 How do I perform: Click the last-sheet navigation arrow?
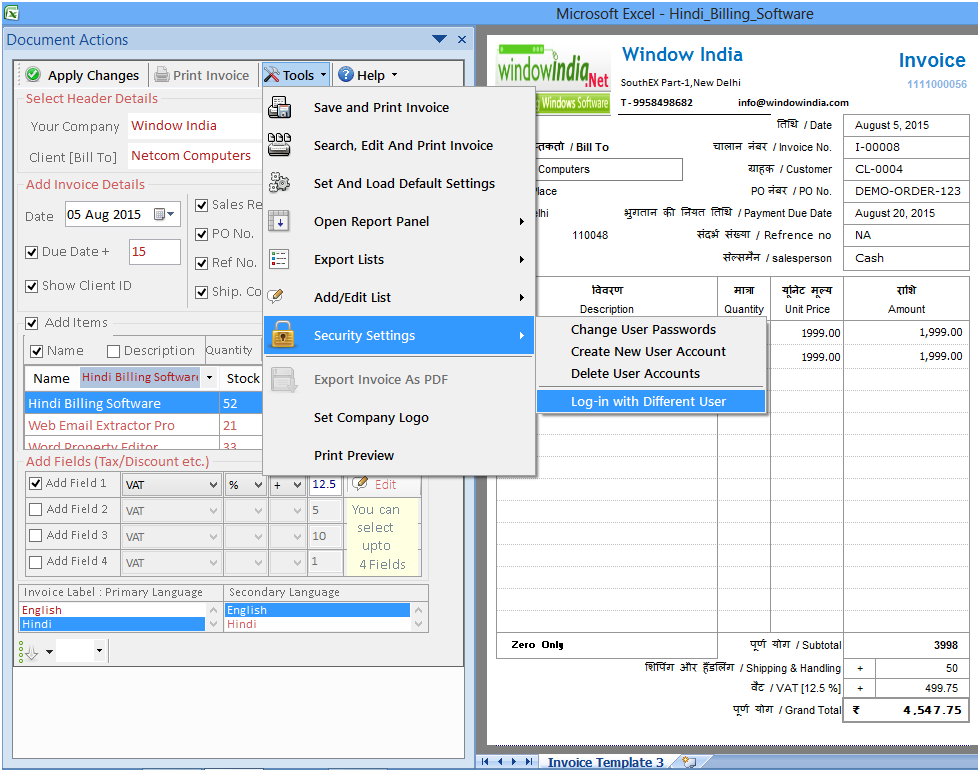pos(529,761)
